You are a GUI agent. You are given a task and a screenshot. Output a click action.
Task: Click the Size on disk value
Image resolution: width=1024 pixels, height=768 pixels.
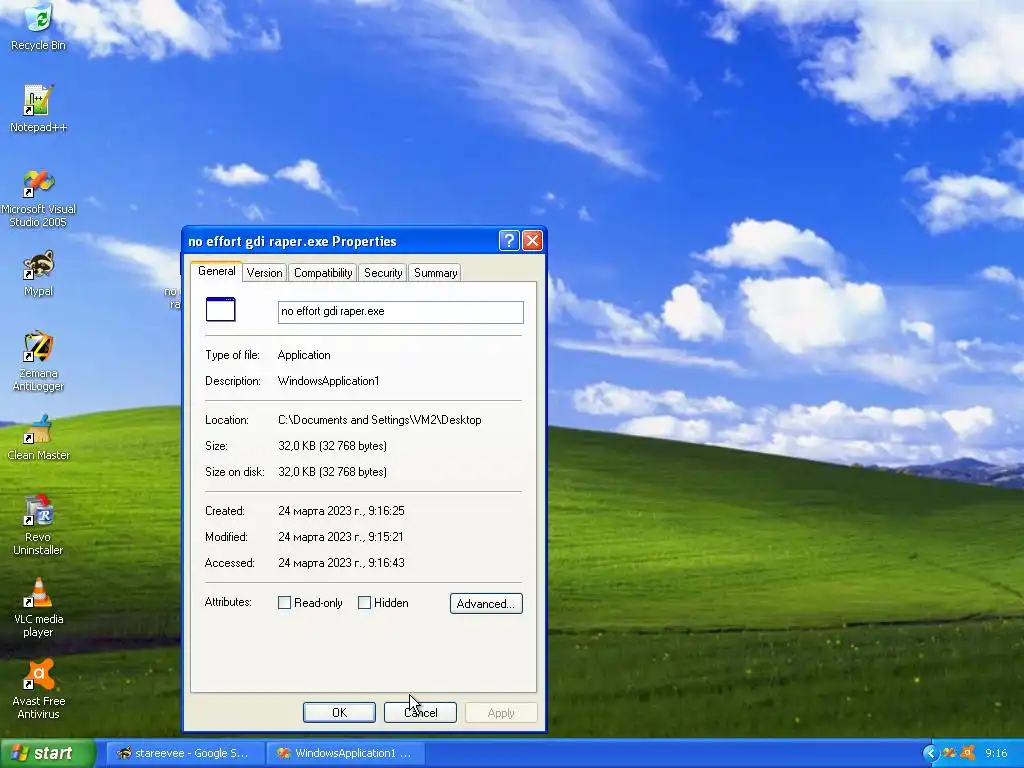[332, 472]
